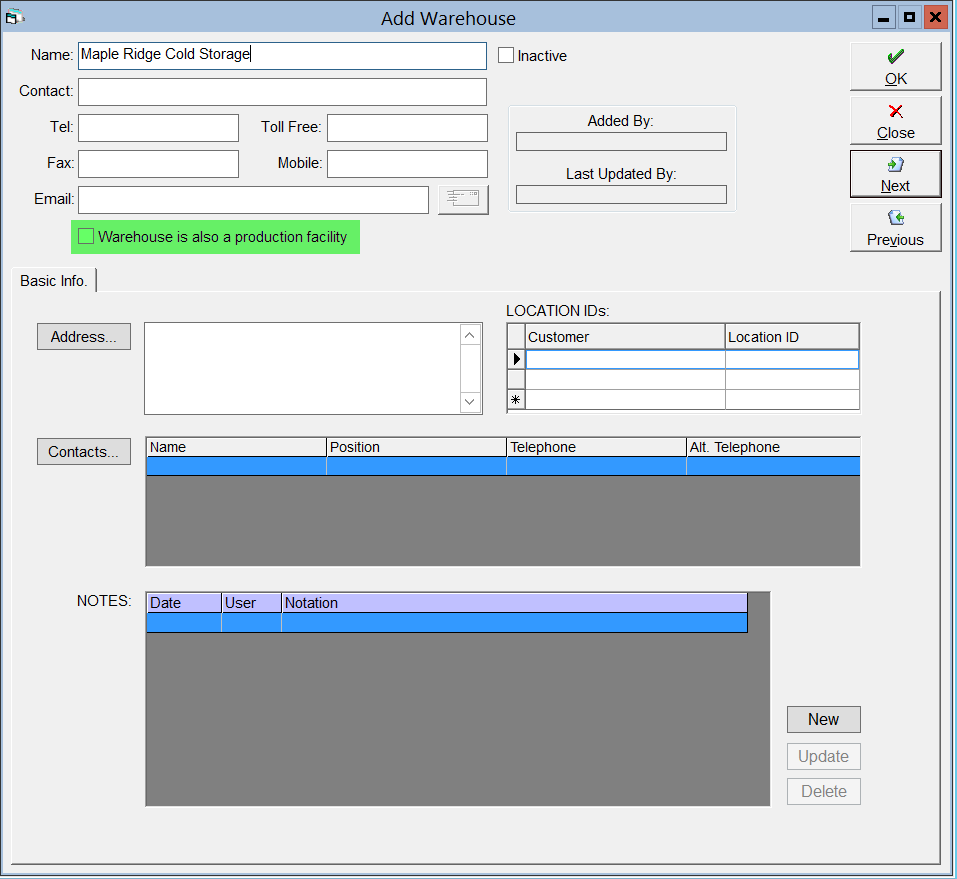Switch to the Basic Info. tab
957x879 pixels.
tap(54, 281)
